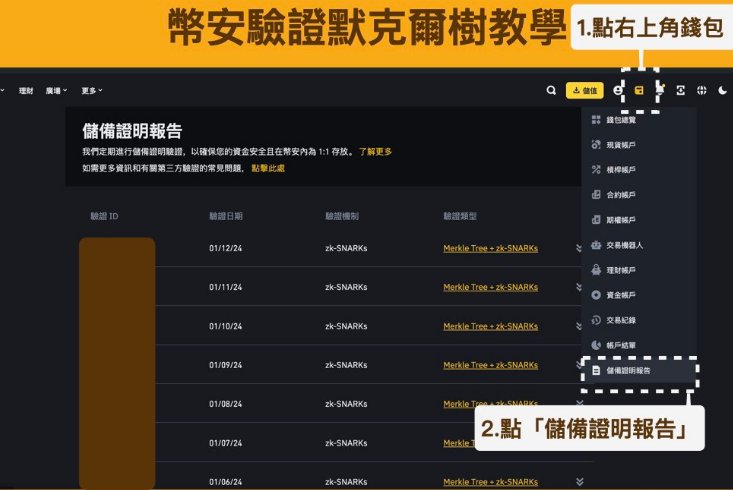The height and width of the screenshot is (490, 733).
Task: Open Merkle Tree link for 01/09/24
Action: pos(490,365)
